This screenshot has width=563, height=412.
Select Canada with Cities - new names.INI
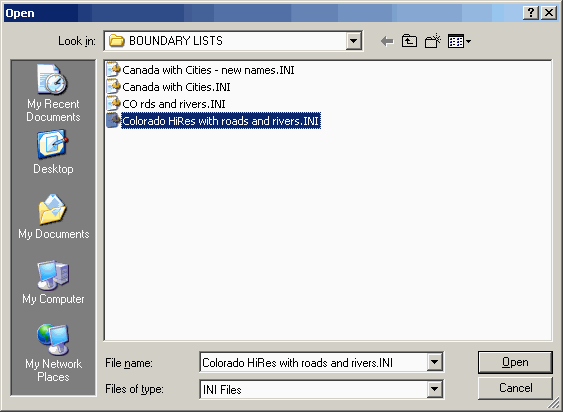[200, 70]
